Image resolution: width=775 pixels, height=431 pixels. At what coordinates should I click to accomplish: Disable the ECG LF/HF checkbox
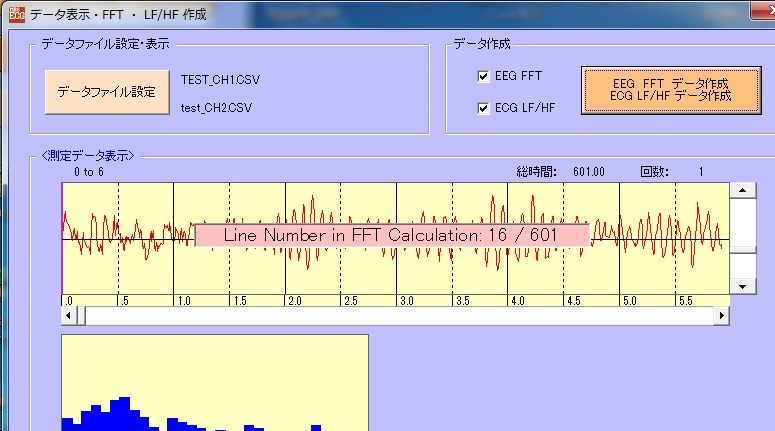pos(485,108)
